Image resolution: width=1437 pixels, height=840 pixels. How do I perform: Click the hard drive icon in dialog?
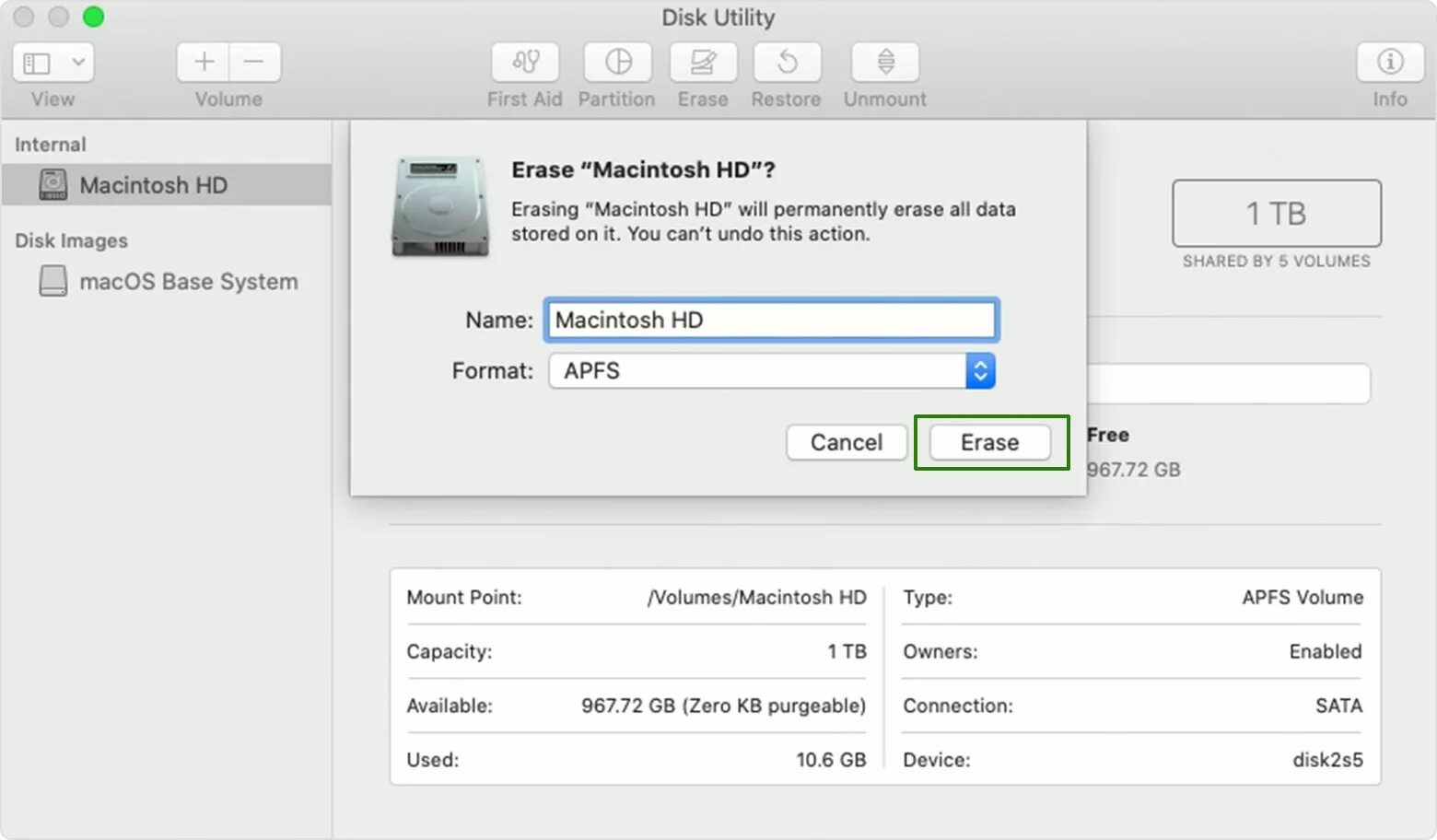(440, 206)
